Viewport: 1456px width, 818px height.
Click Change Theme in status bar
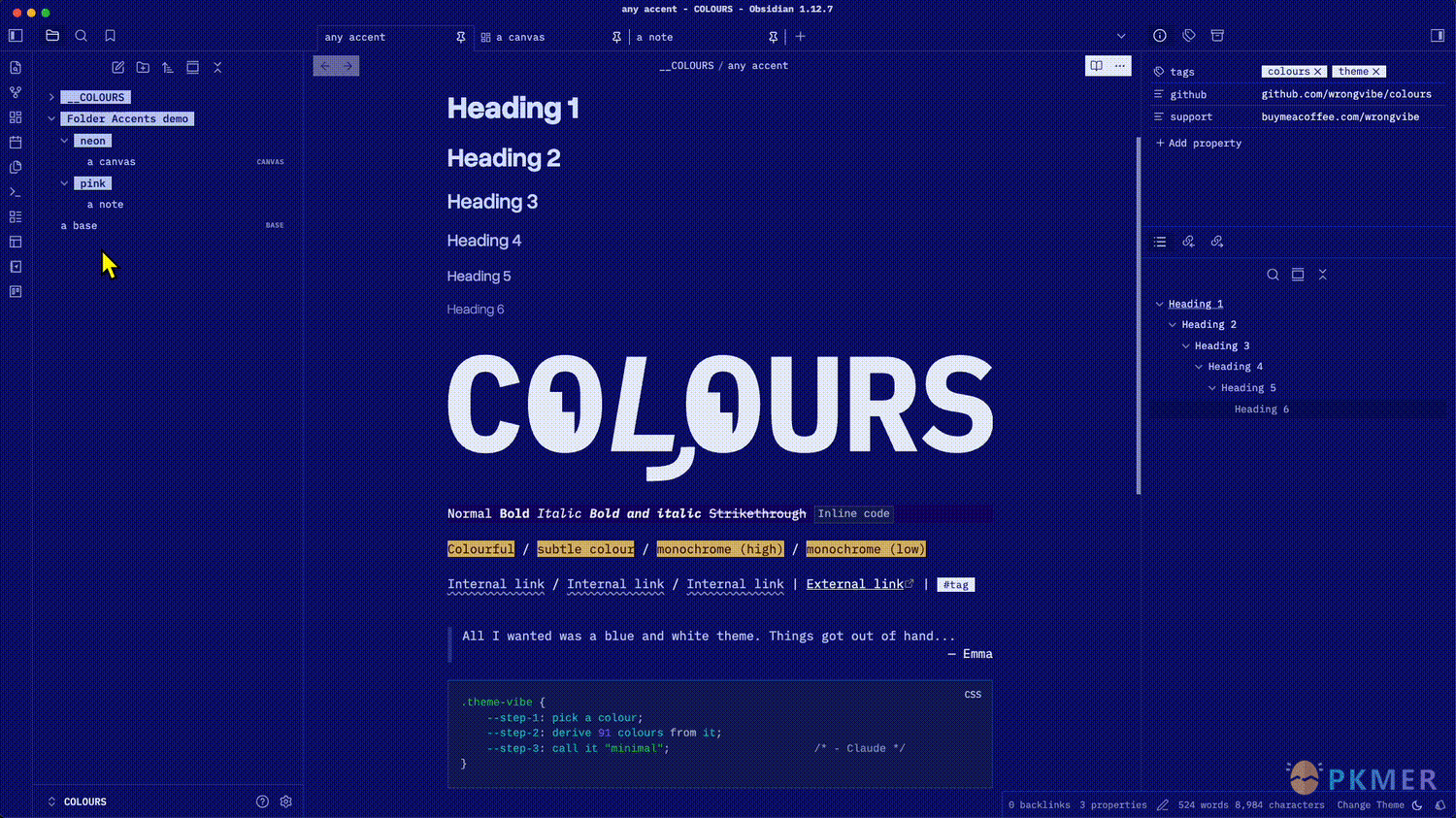pyautogui.click(x=1371, y=805)
